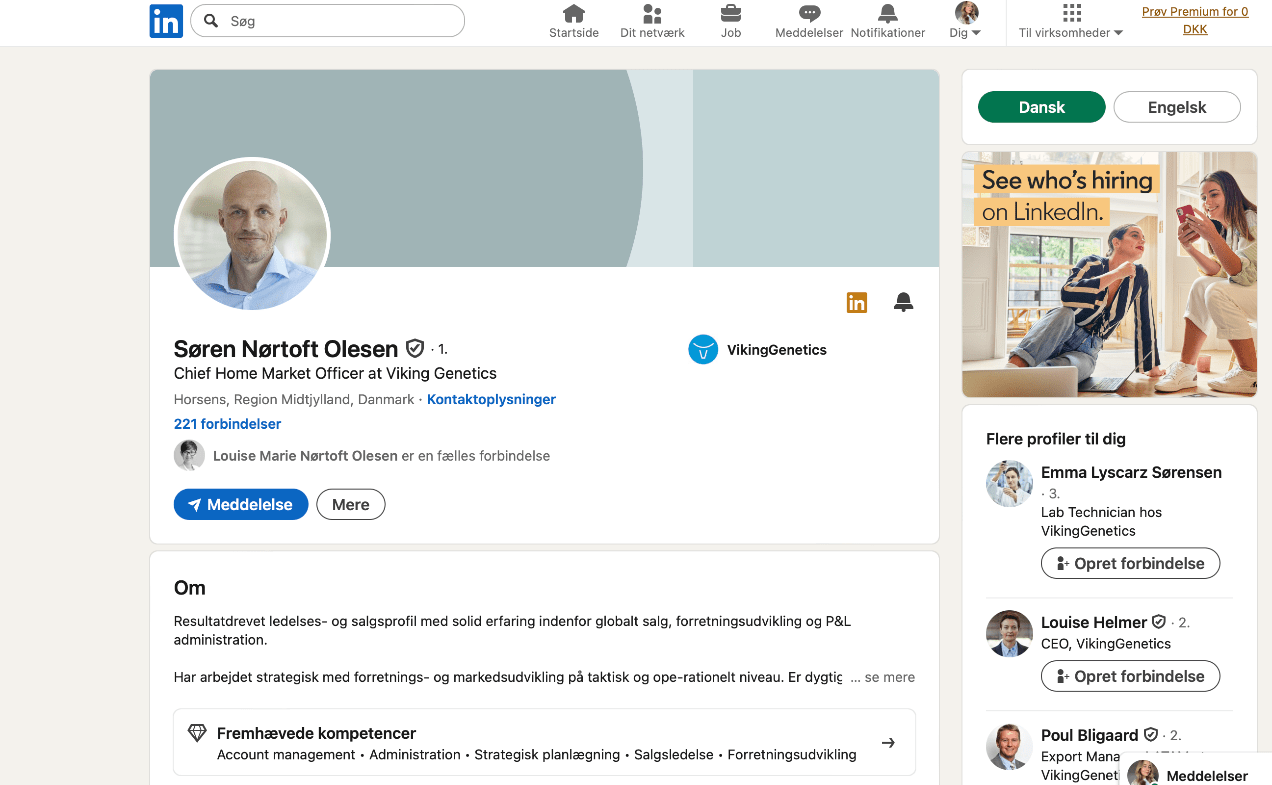Viewport: 1272px width, 785px height.
Task: Expand the Om text with se mere
Action: tap(888, 677)
